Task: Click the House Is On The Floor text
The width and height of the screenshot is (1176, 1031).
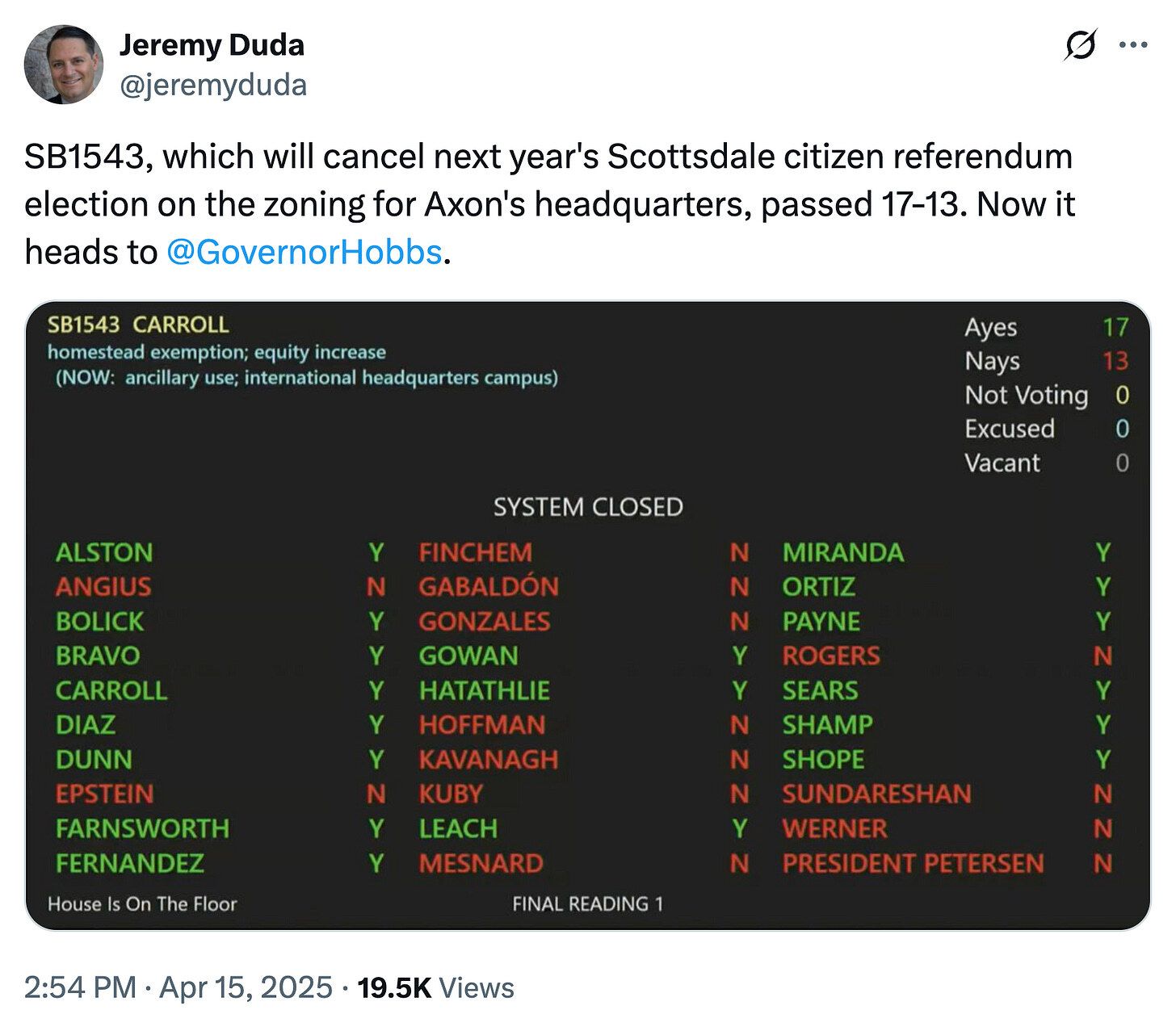Action: pyautogui.click(x=142, y=904)
